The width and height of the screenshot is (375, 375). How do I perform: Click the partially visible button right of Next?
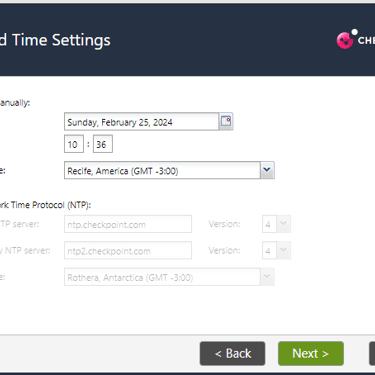click(x=372, y=353)
